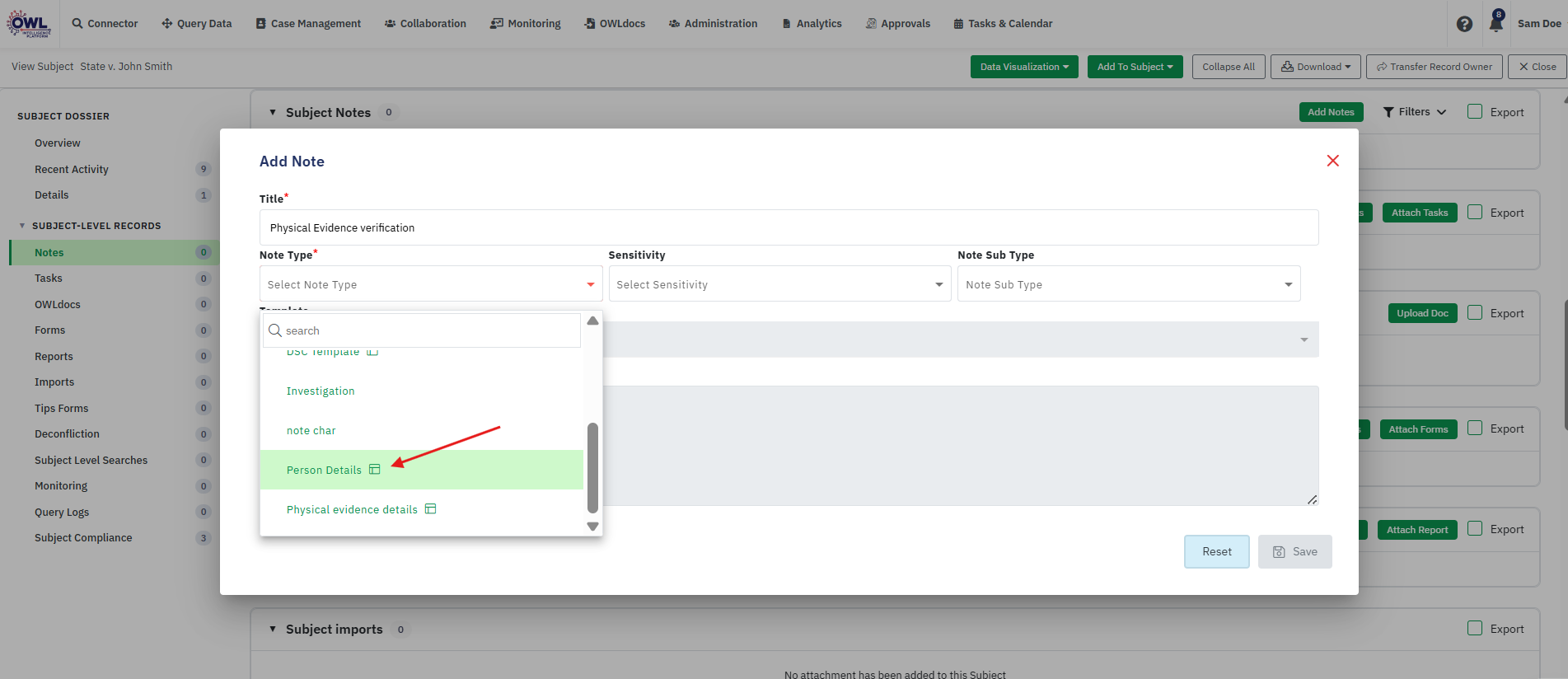Click the Save button

(x=1294, y=551)
